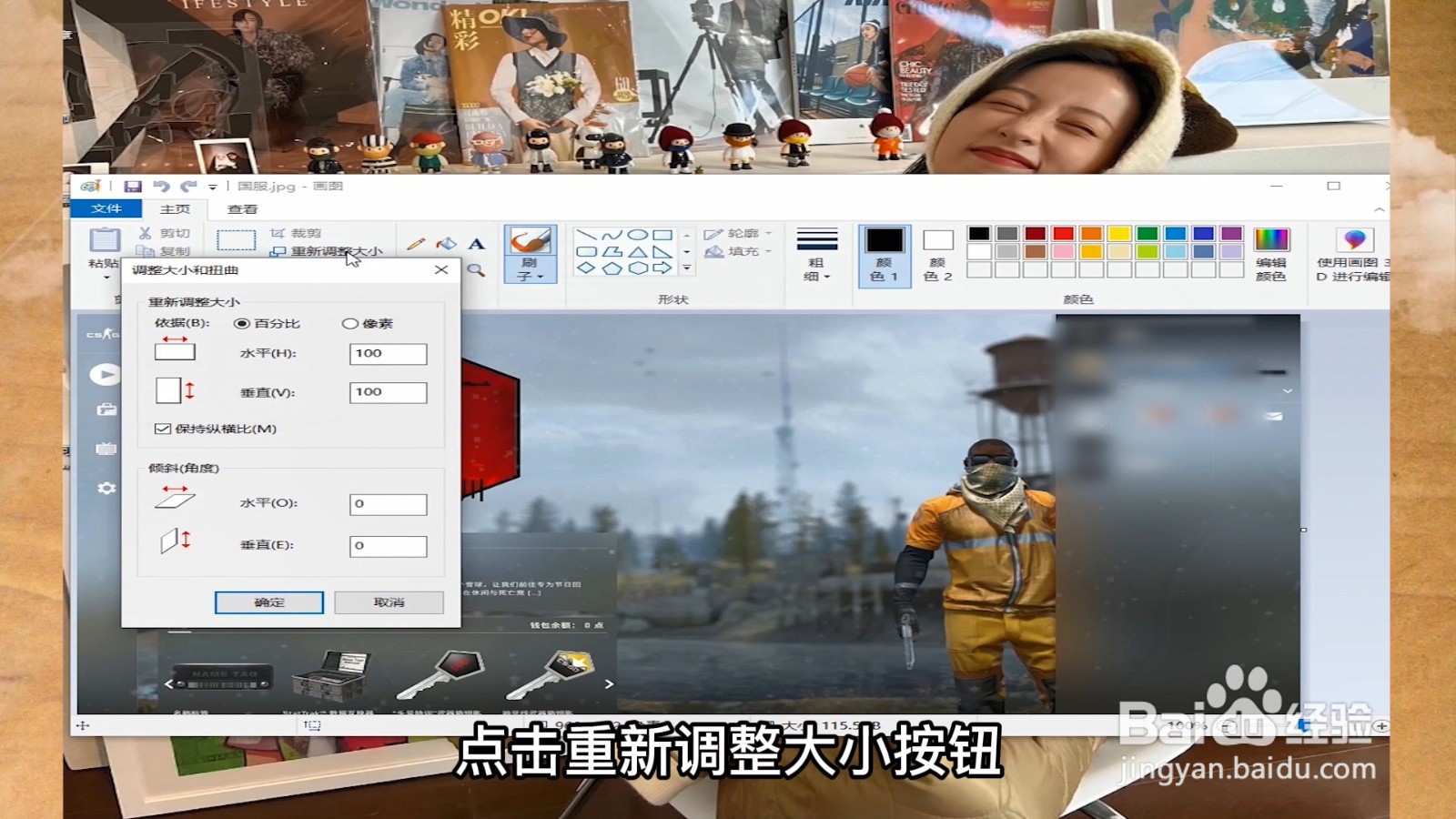Click the Brush (刷子) tool icon
The width and height of the screenshot is (1456, 819).
530,242
